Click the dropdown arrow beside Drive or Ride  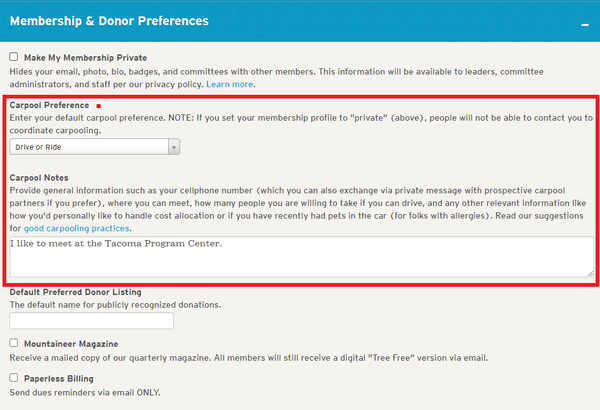[x=174, y=147]
